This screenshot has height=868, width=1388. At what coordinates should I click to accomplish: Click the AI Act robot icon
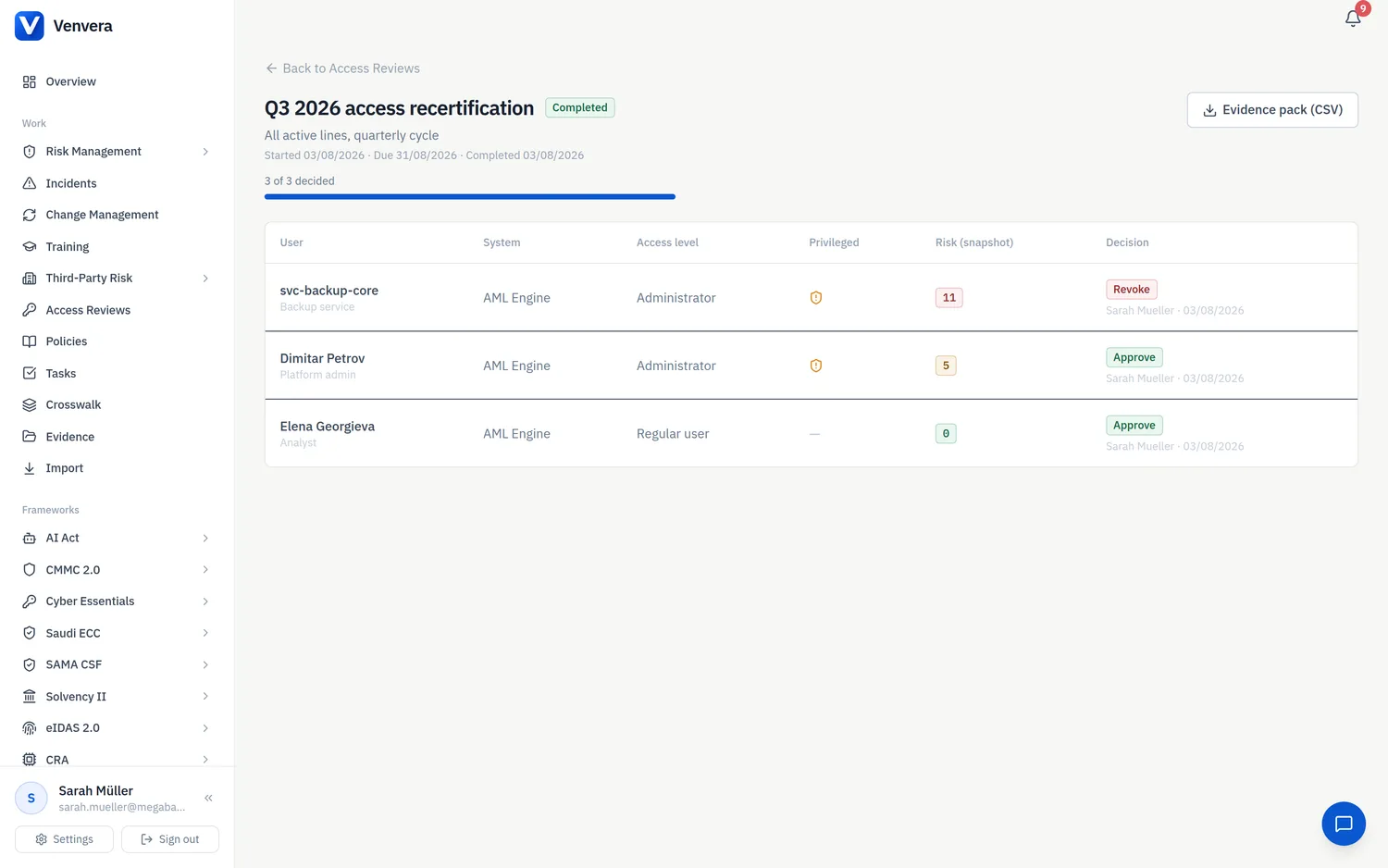(30, 539)
